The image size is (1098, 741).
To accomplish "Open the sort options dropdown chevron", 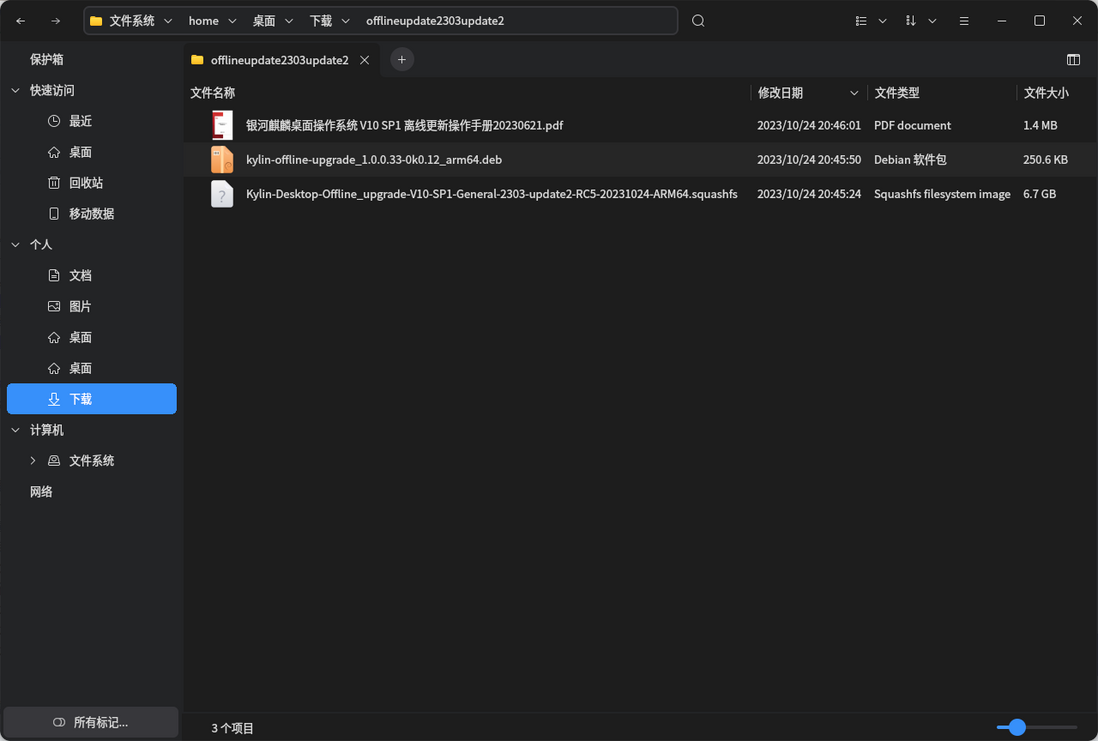I will click(932, 20).
